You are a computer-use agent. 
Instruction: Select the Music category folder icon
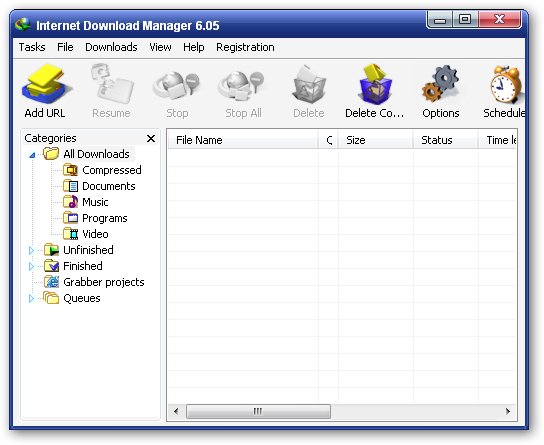[71, 202]
